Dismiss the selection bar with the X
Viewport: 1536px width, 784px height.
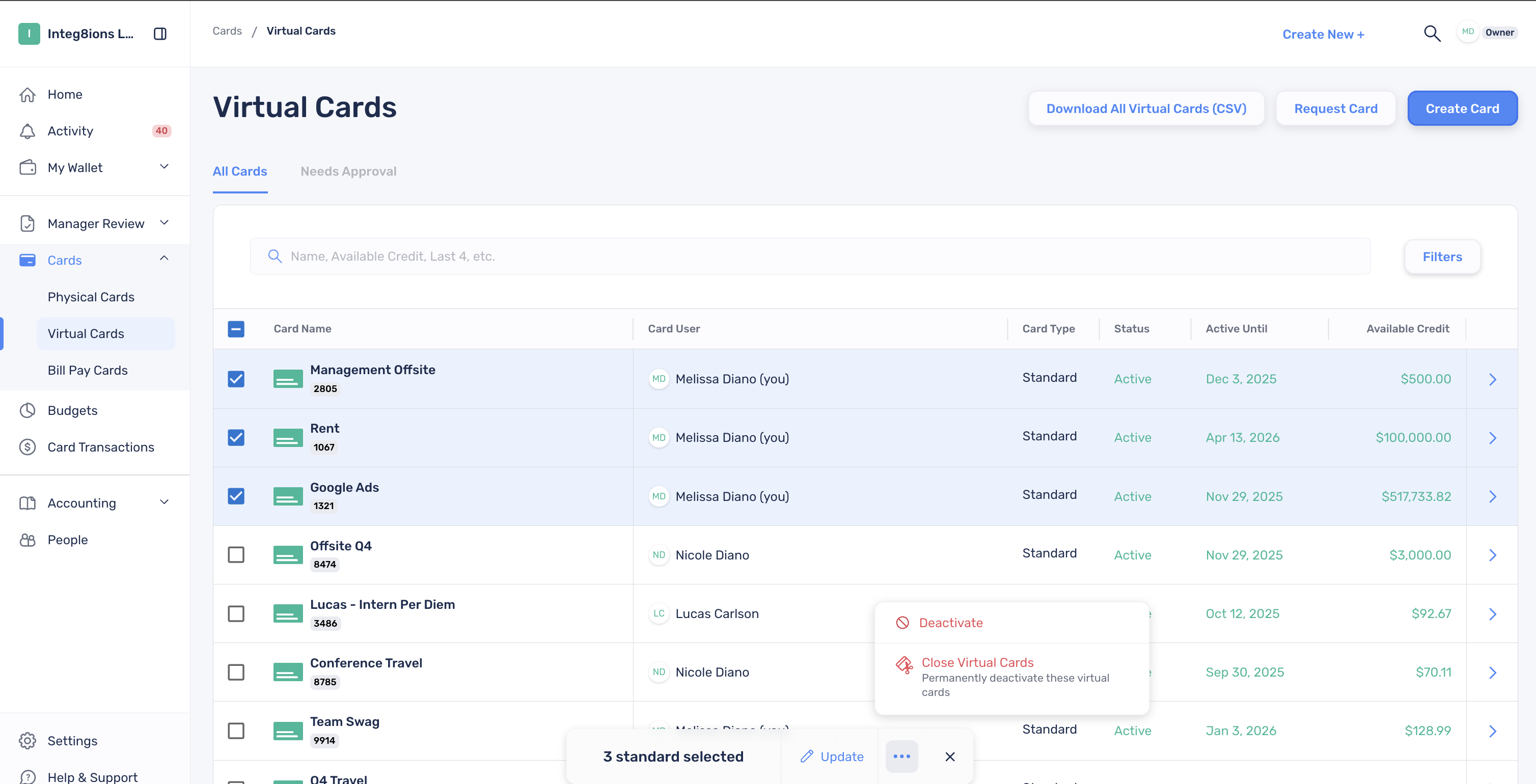950,757
